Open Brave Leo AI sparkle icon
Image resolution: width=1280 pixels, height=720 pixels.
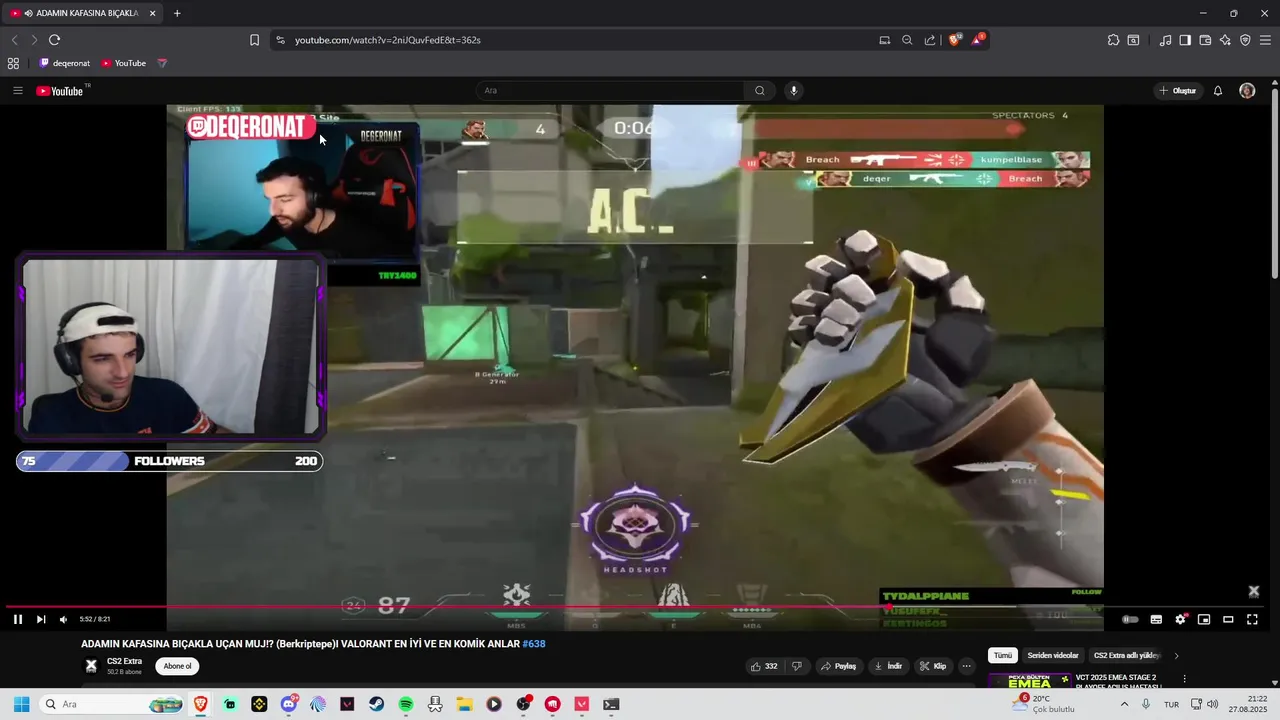tap(1225, 40)
